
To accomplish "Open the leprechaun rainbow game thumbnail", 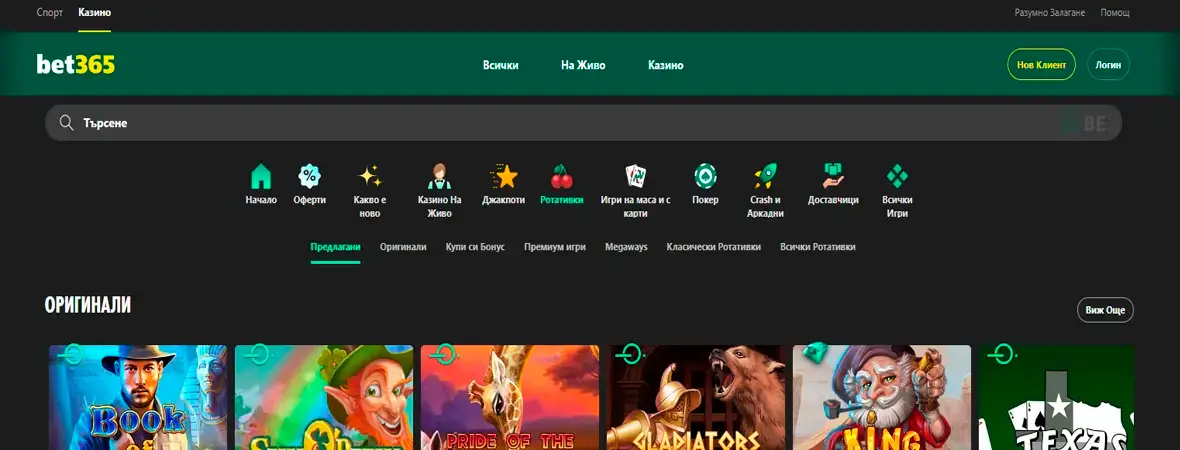I will (x=324, y=397).
